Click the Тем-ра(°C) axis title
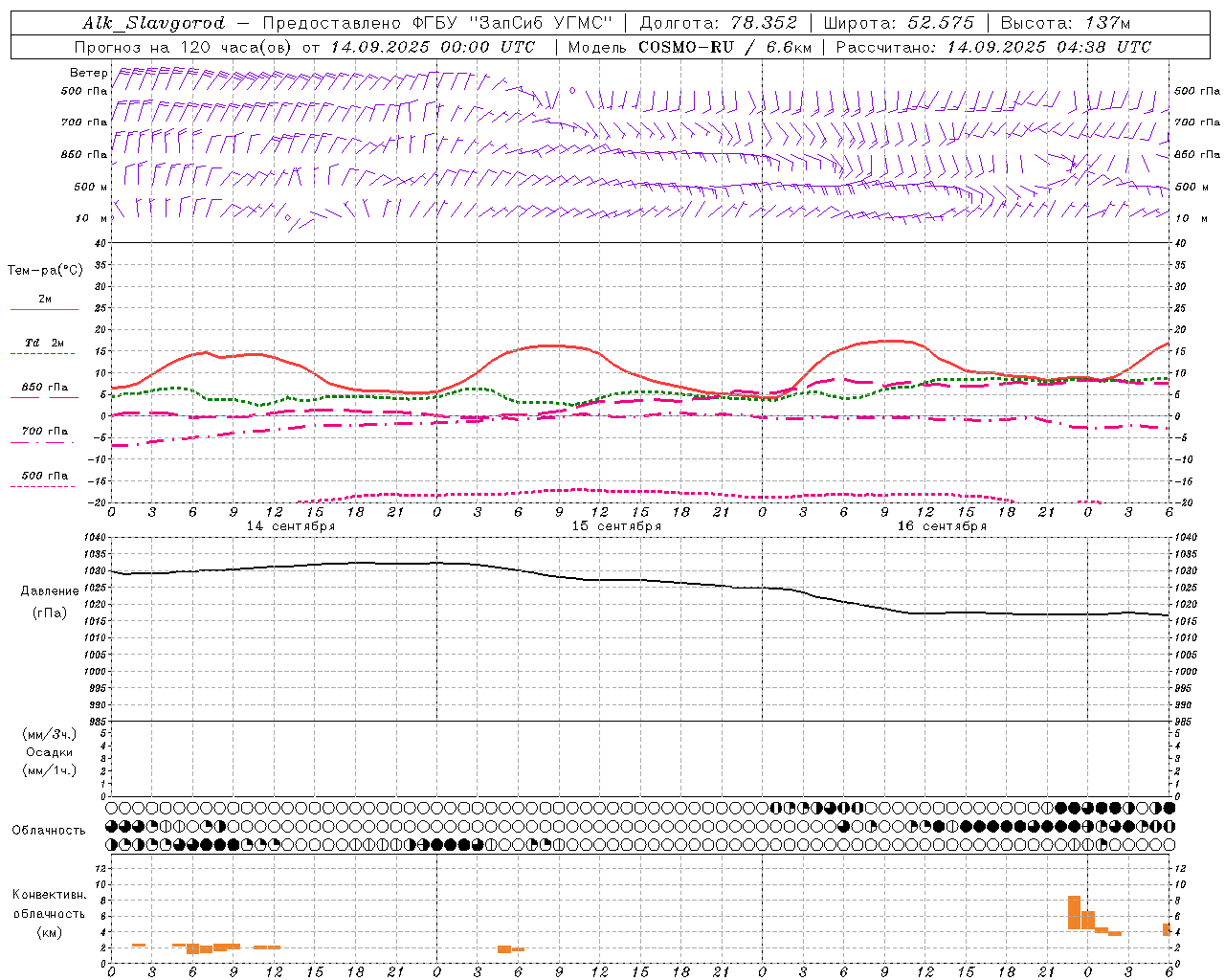The height and width of the screenshot is (980, 1225). 45,271
